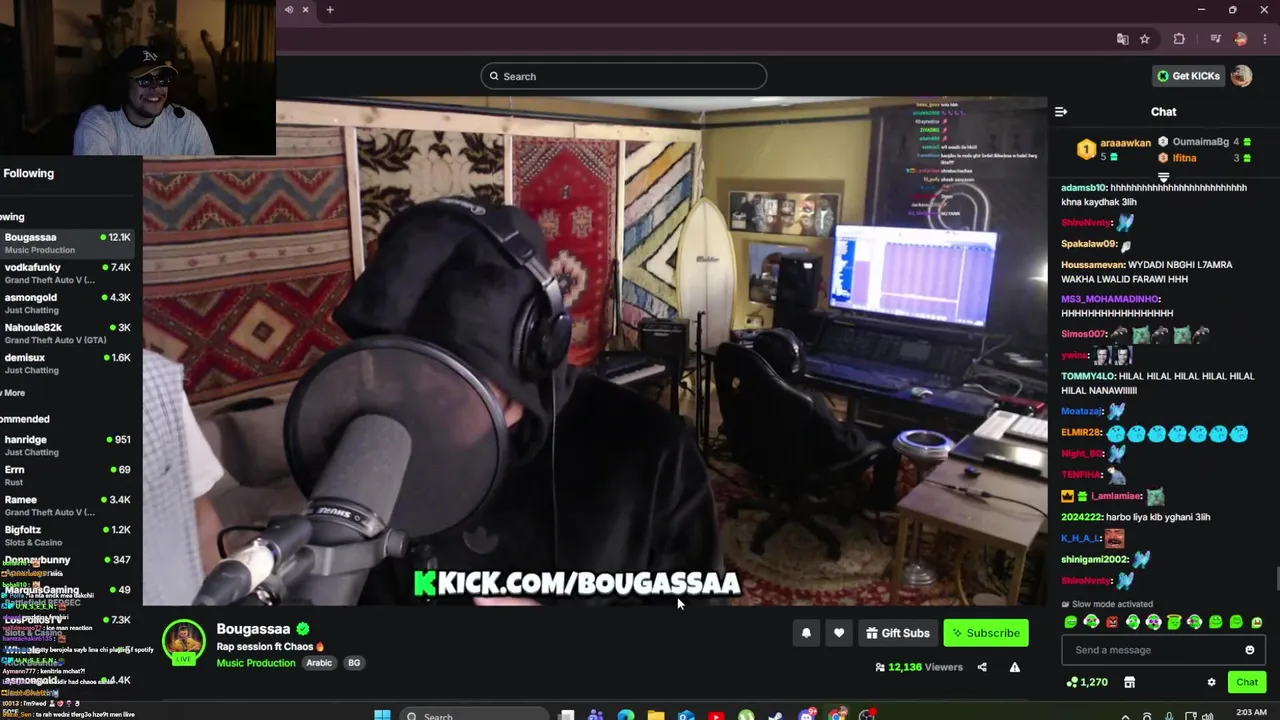Open the Chrome profile avatar
The height and width of the screenshot is (720, 1280).
tap(1241, 39)
